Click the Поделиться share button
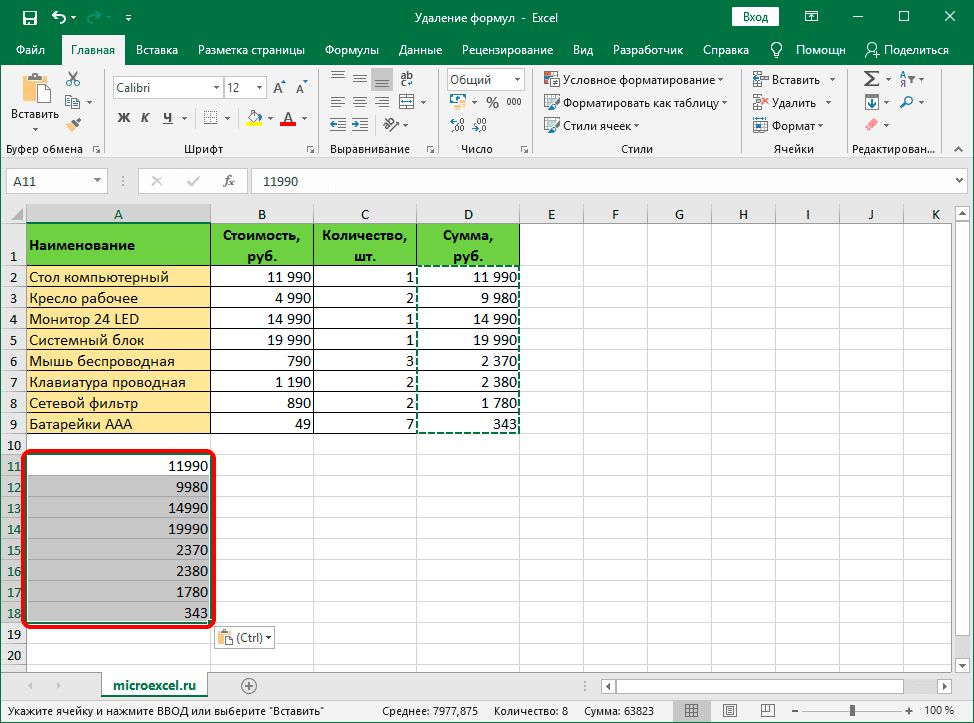The height and width of the screenshot is (723, 974). [x=907, y=50]
